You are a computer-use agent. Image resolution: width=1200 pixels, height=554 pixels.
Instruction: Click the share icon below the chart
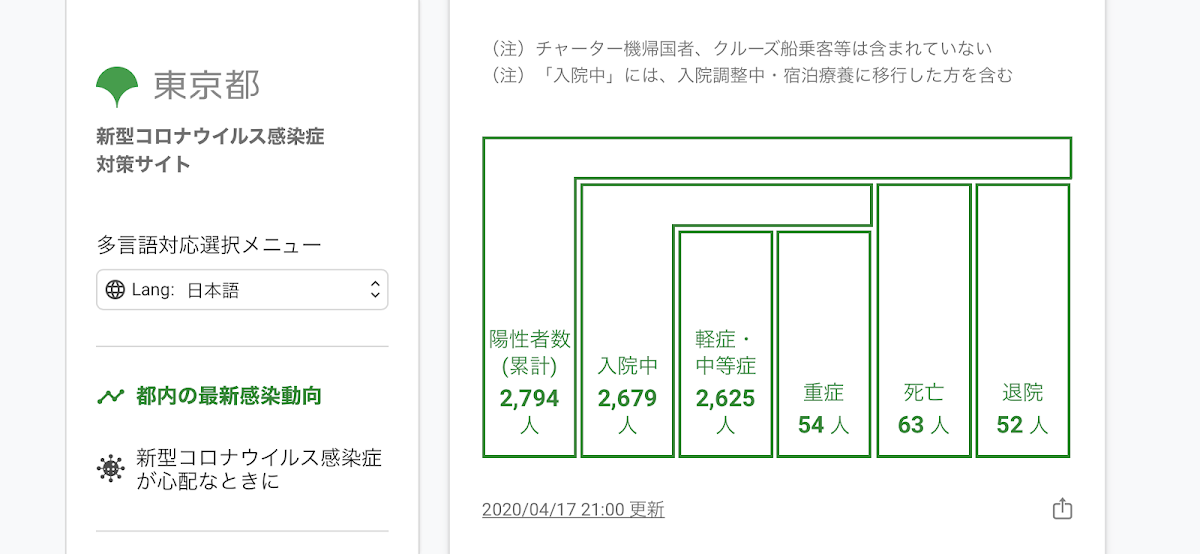[1062, 509]
